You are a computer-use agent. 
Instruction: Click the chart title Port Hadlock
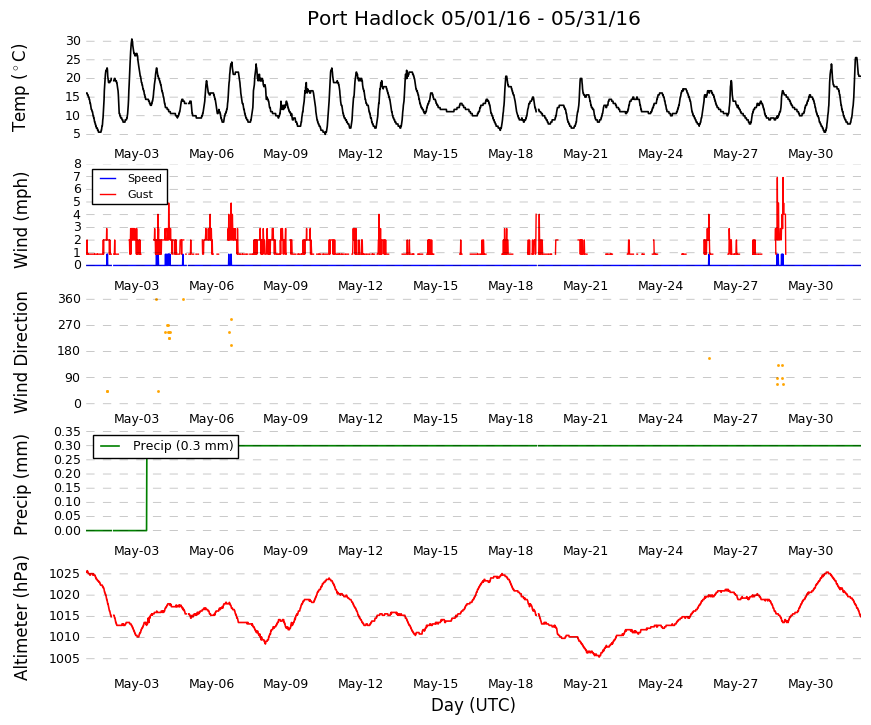pyautogui.click(x=473, y=18)
